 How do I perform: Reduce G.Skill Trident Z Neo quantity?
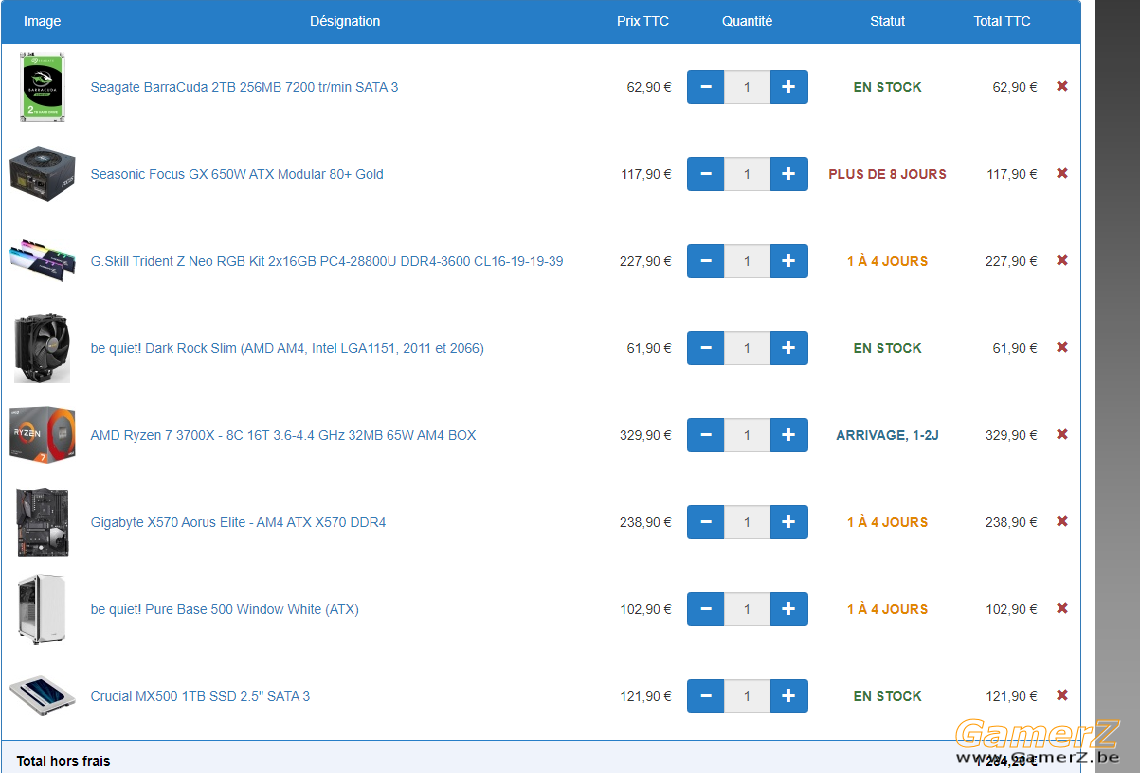click(705, 261)
